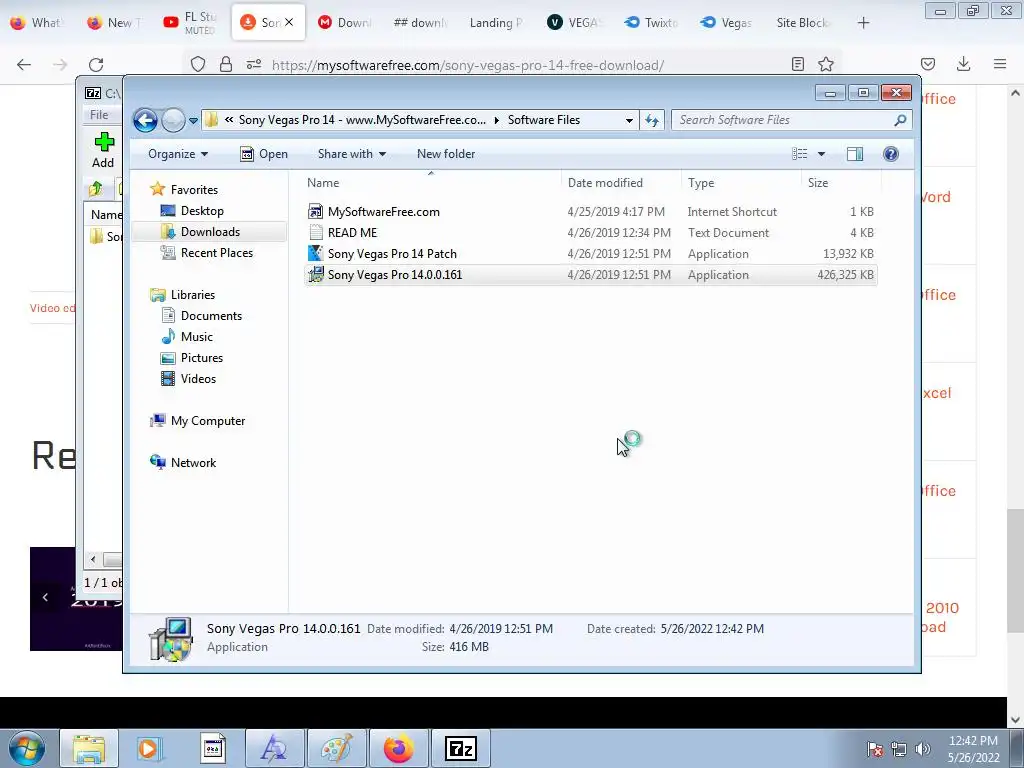
Task: Open recent locations arrow beside Forward button
Action: (x=193, y=121)
